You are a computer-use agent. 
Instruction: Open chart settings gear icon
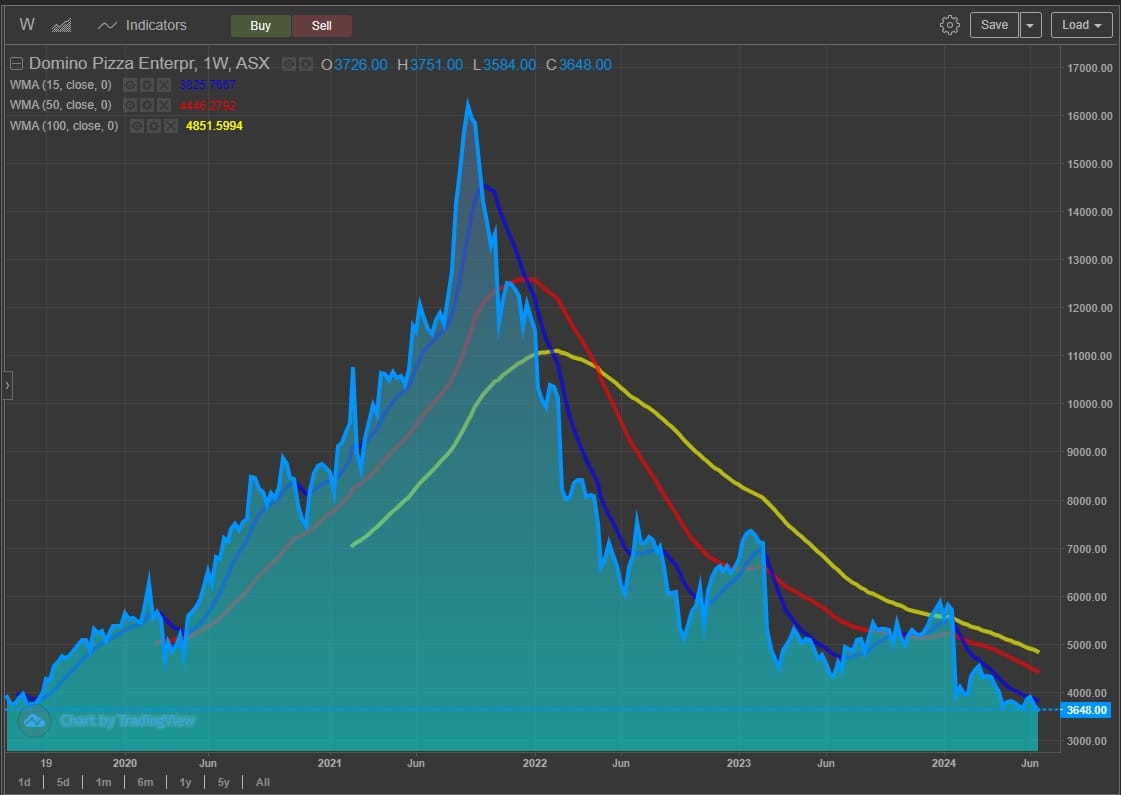(x=949, y=25)
